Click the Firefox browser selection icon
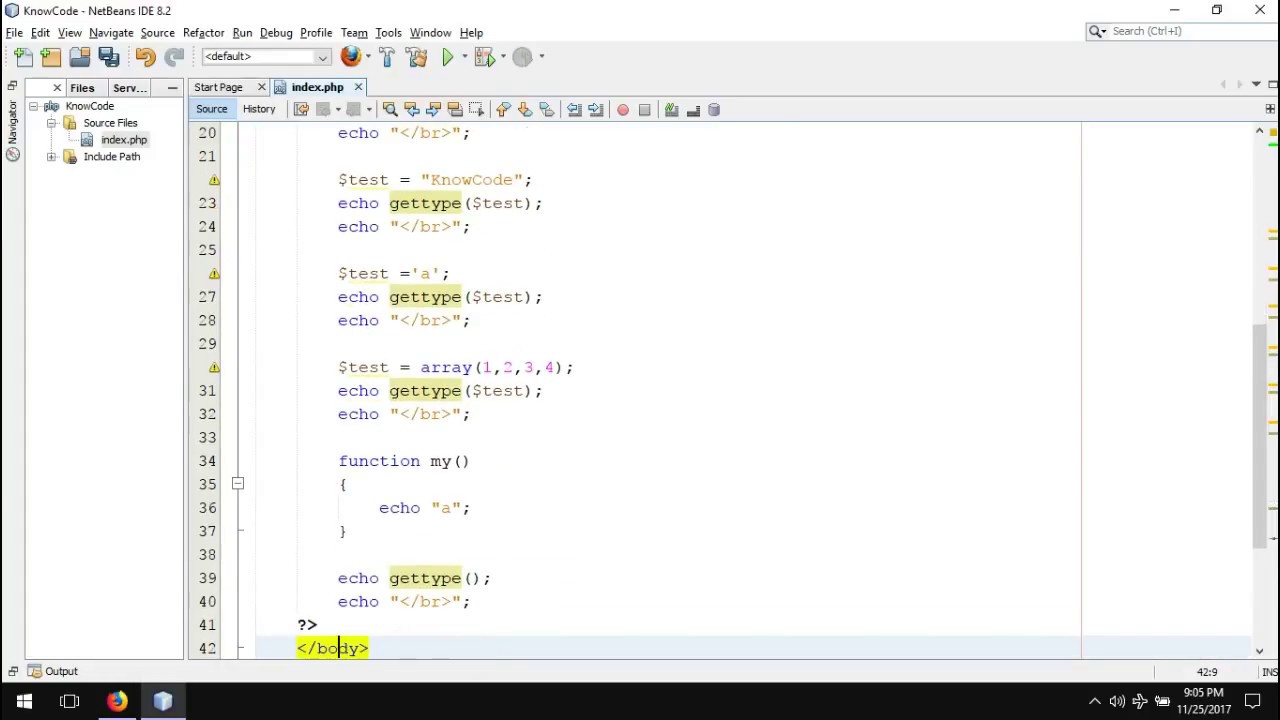1280x720 pixels. click(350, 57)
